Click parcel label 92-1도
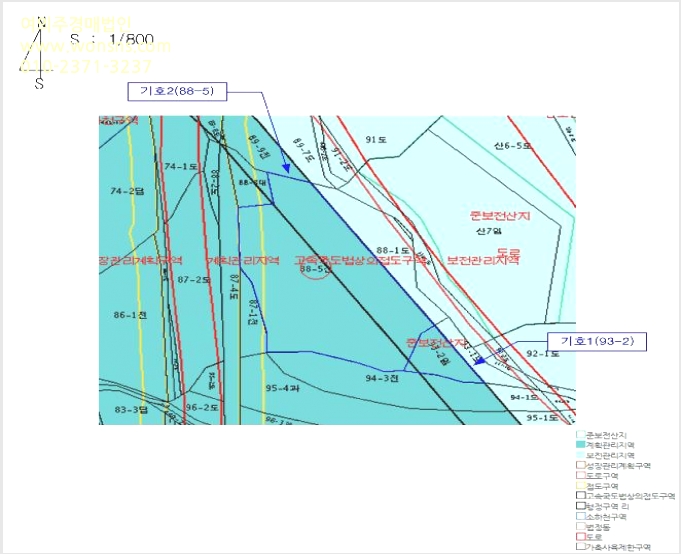The image size is (681, 554). pyautogui.click(x=543, y=353)
